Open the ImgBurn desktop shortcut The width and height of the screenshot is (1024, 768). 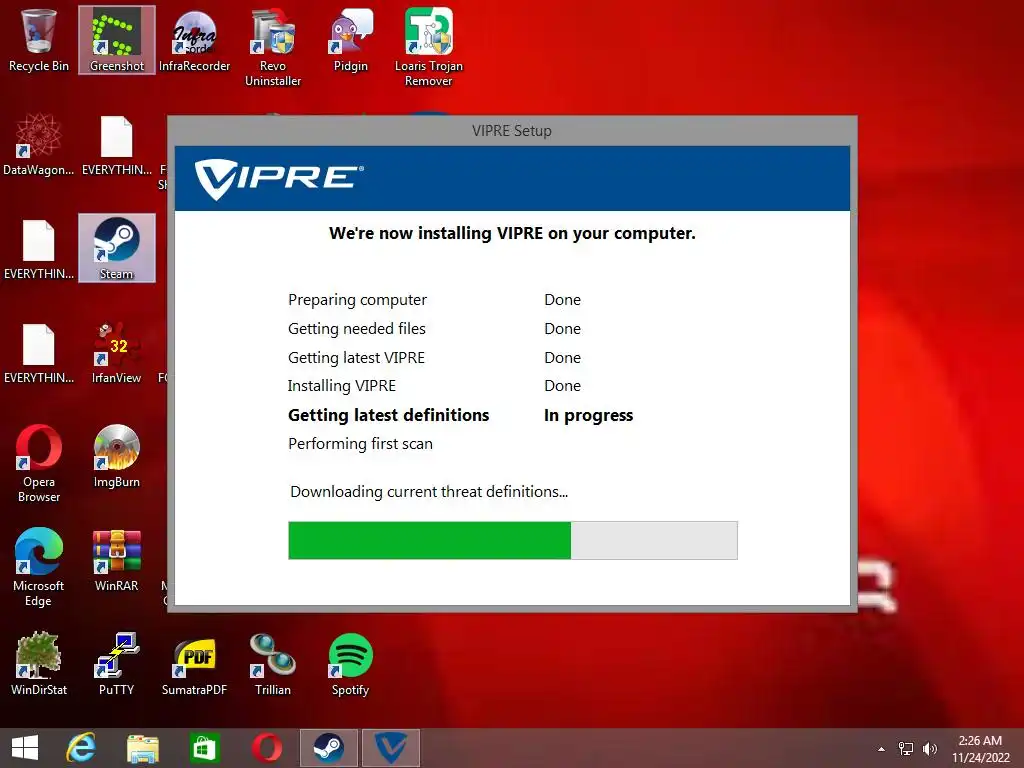(x=117, y=456)
